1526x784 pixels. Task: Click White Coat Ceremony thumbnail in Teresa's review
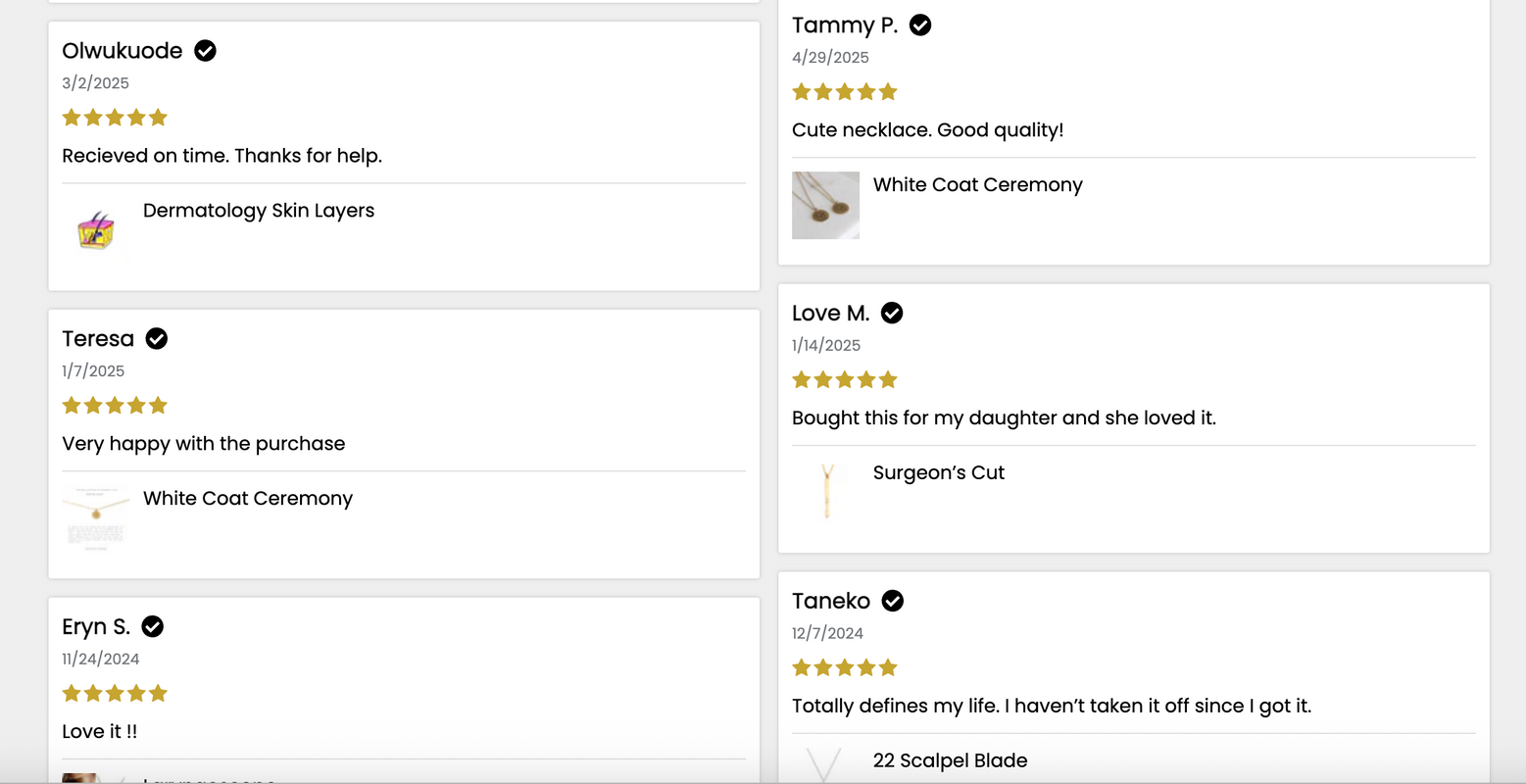(96, 517)
